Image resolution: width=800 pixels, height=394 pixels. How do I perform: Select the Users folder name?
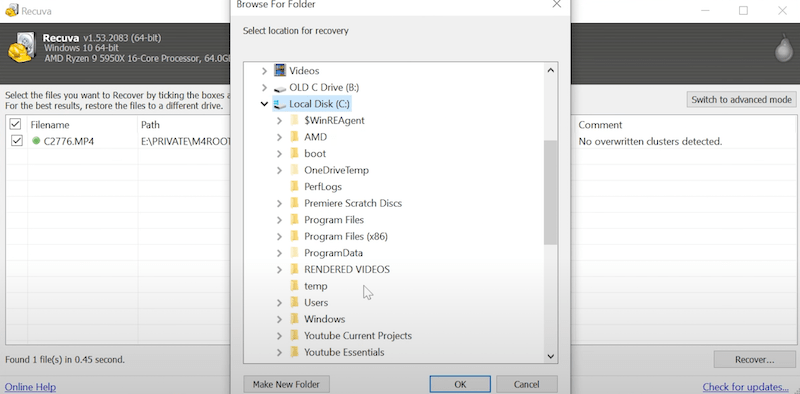pyautogui.click(x=316, y=302)
